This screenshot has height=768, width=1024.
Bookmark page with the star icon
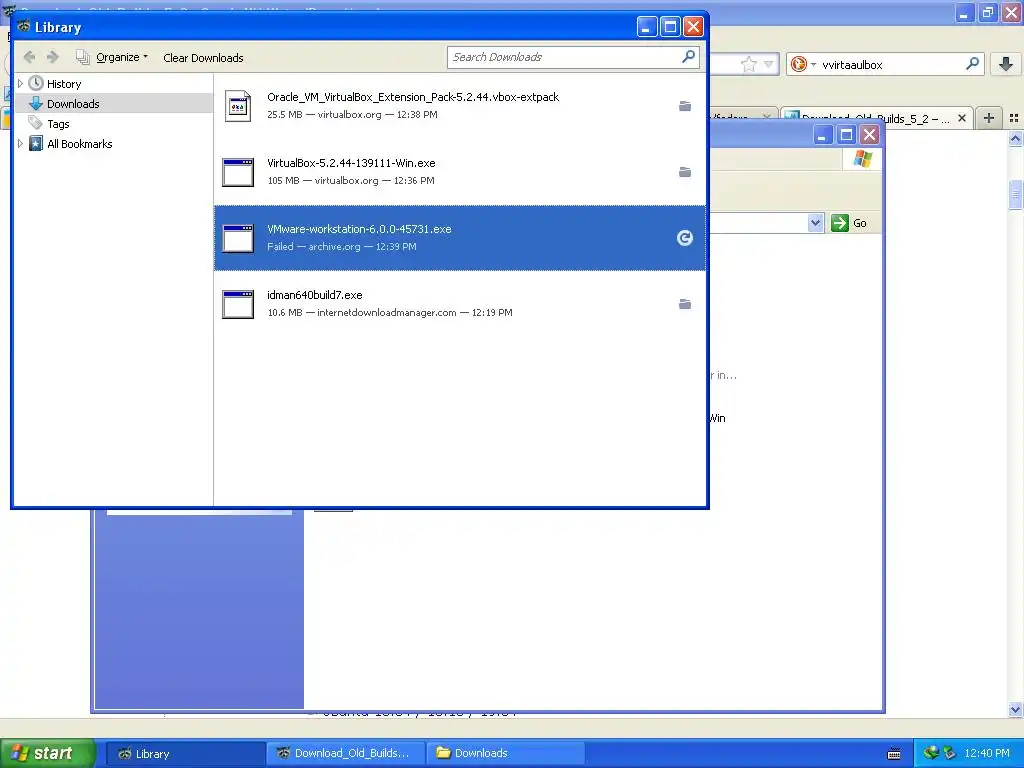coord(748,64)
